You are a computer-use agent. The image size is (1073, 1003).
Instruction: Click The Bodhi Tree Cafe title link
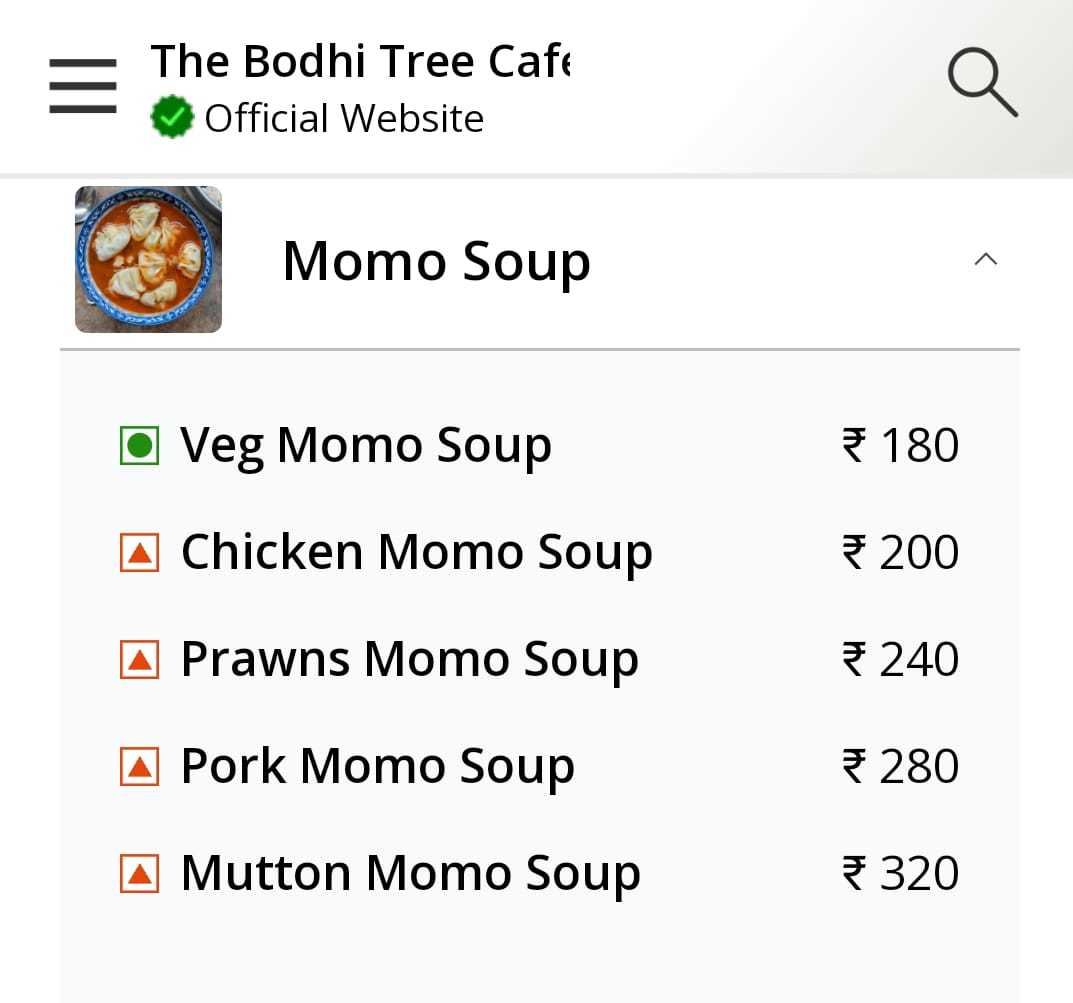tap(360, 60)
